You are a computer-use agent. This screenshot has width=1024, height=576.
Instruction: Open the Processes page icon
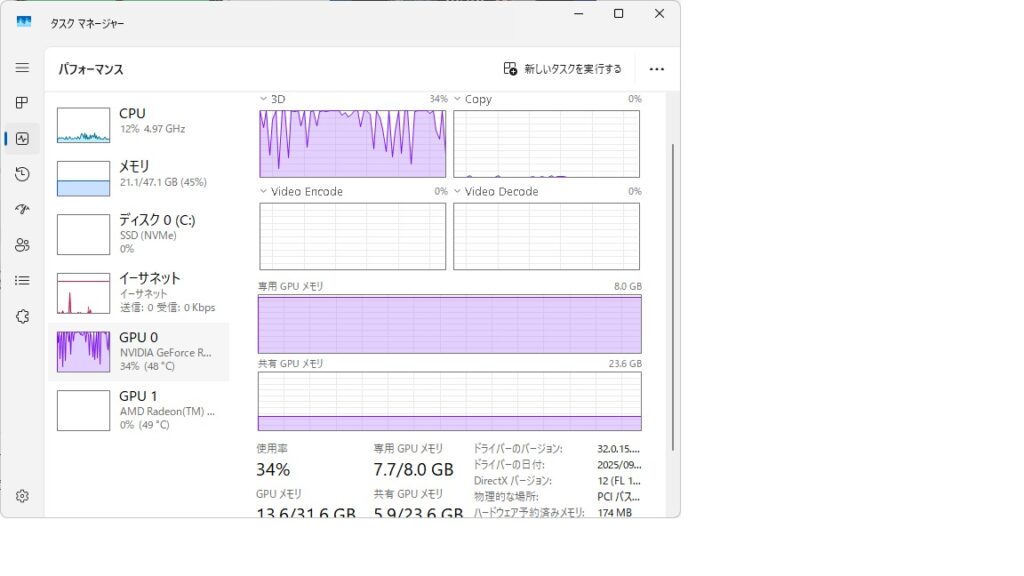pos(22,103)
